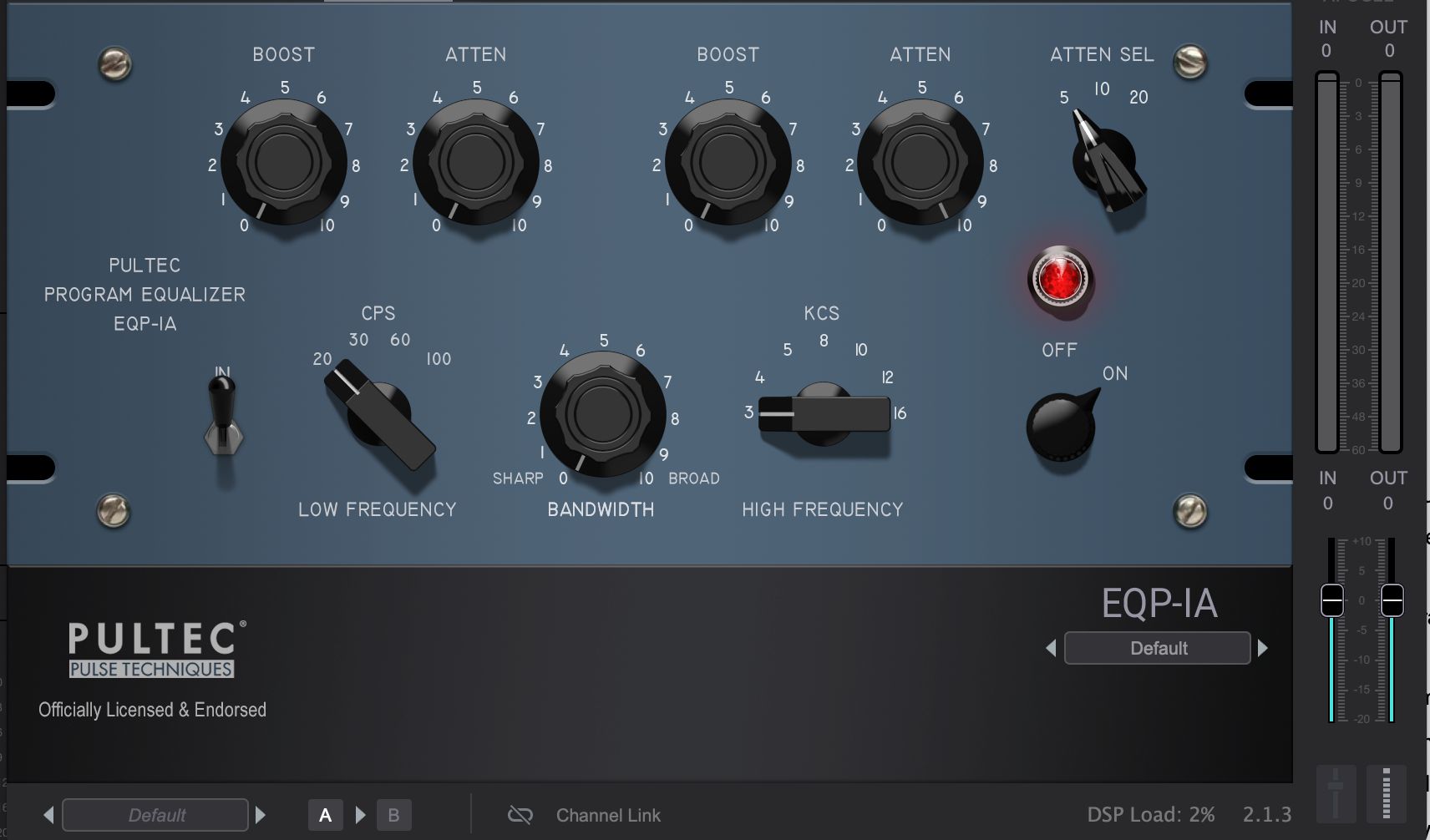Click the IN level meter
Viewport: 1430px width, 840px height.
1327,263
